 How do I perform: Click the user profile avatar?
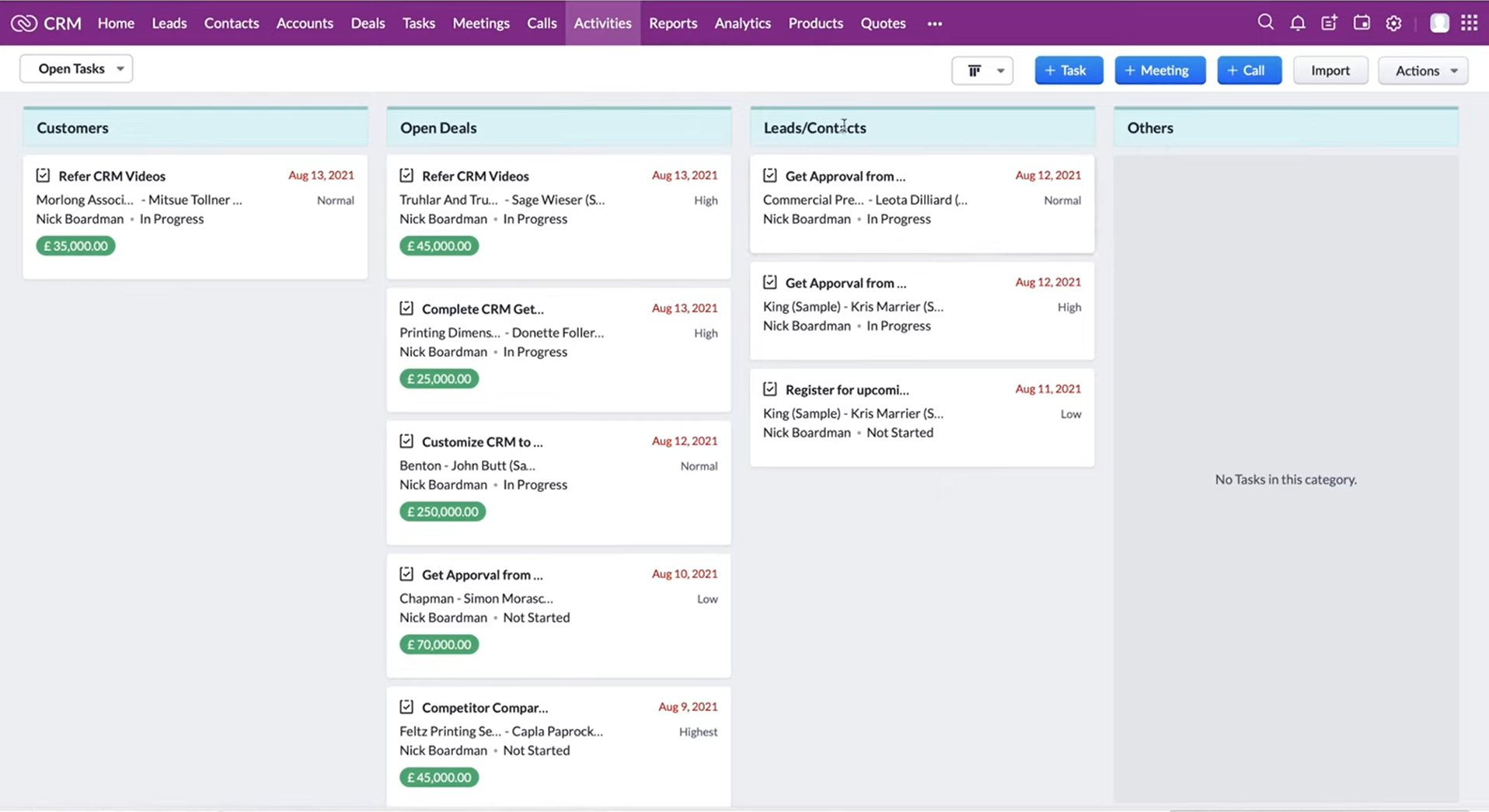1438,23
